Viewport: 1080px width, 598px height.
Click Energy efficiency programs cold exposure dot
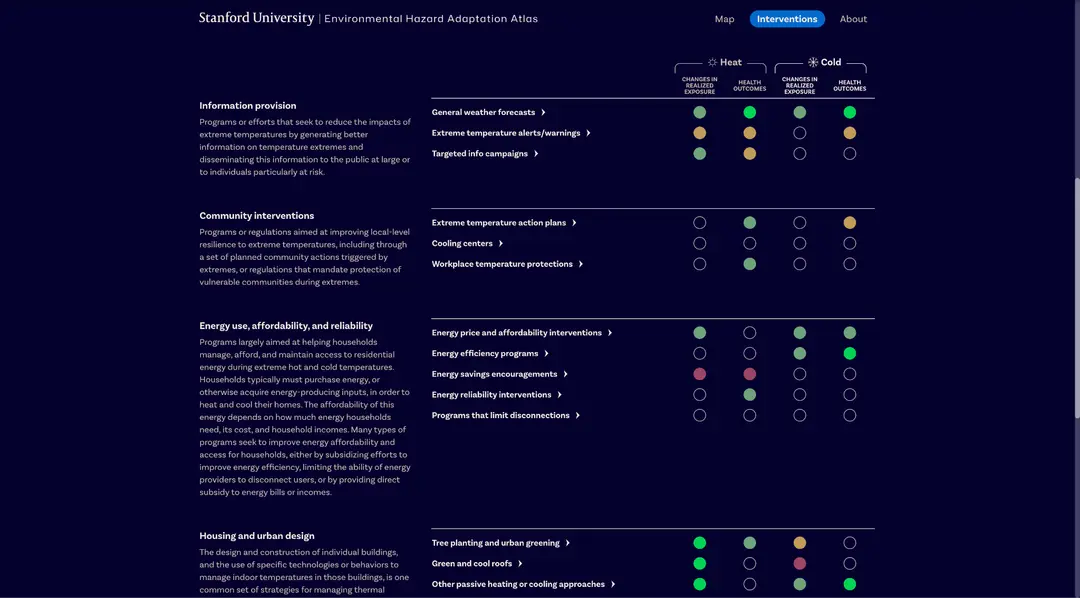(799, 353)
